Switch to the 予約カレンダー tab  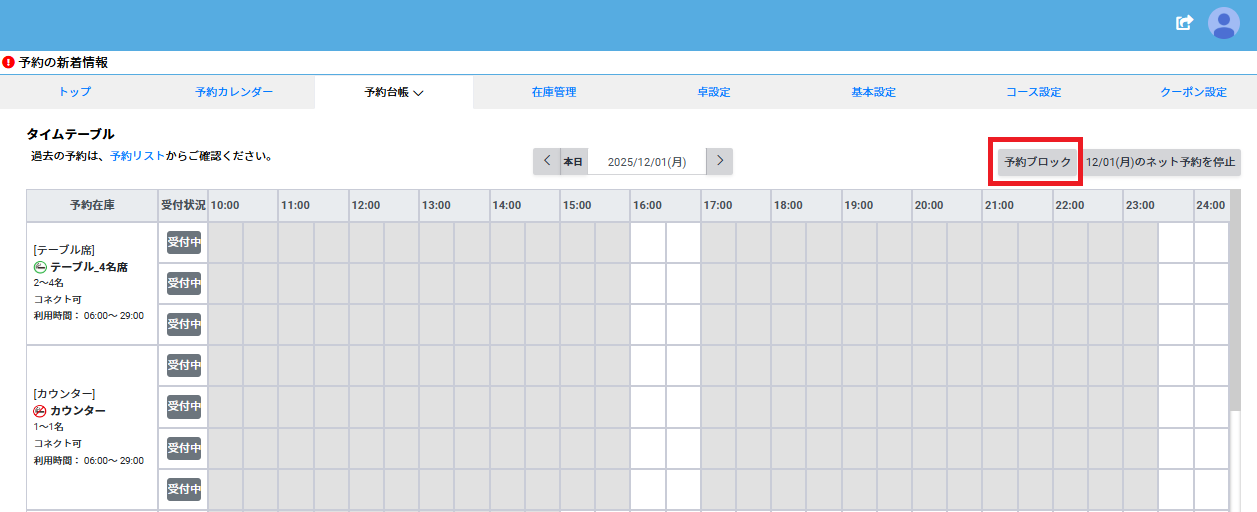(x=234, y=92)
